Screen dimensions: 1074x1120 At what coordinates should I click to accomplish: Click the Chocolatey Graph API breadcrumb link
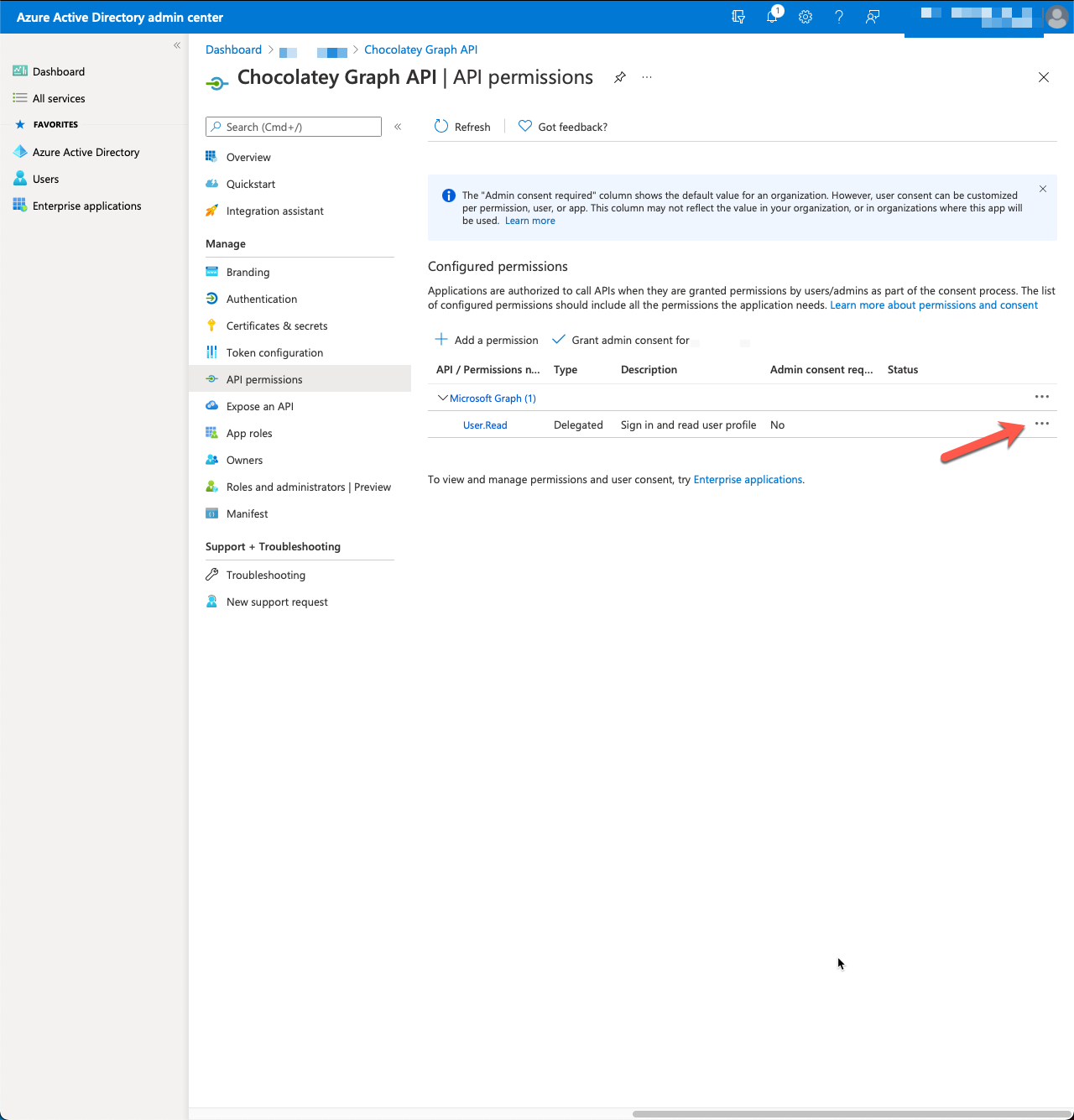[420, 49]
